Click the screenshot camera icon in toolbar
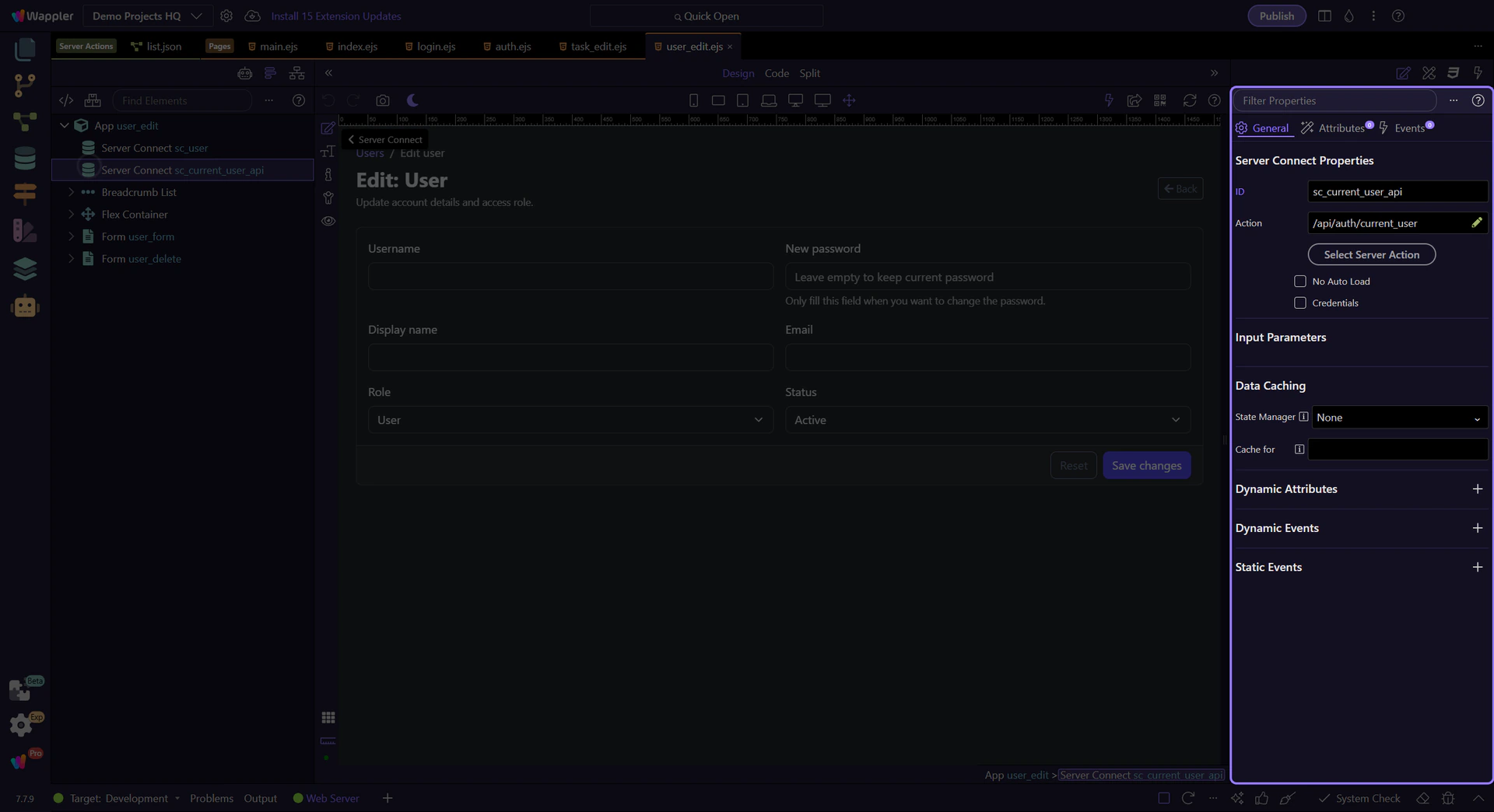Image resolution: width=1494 pixels, height=812 pixels. tap(382, 100)
